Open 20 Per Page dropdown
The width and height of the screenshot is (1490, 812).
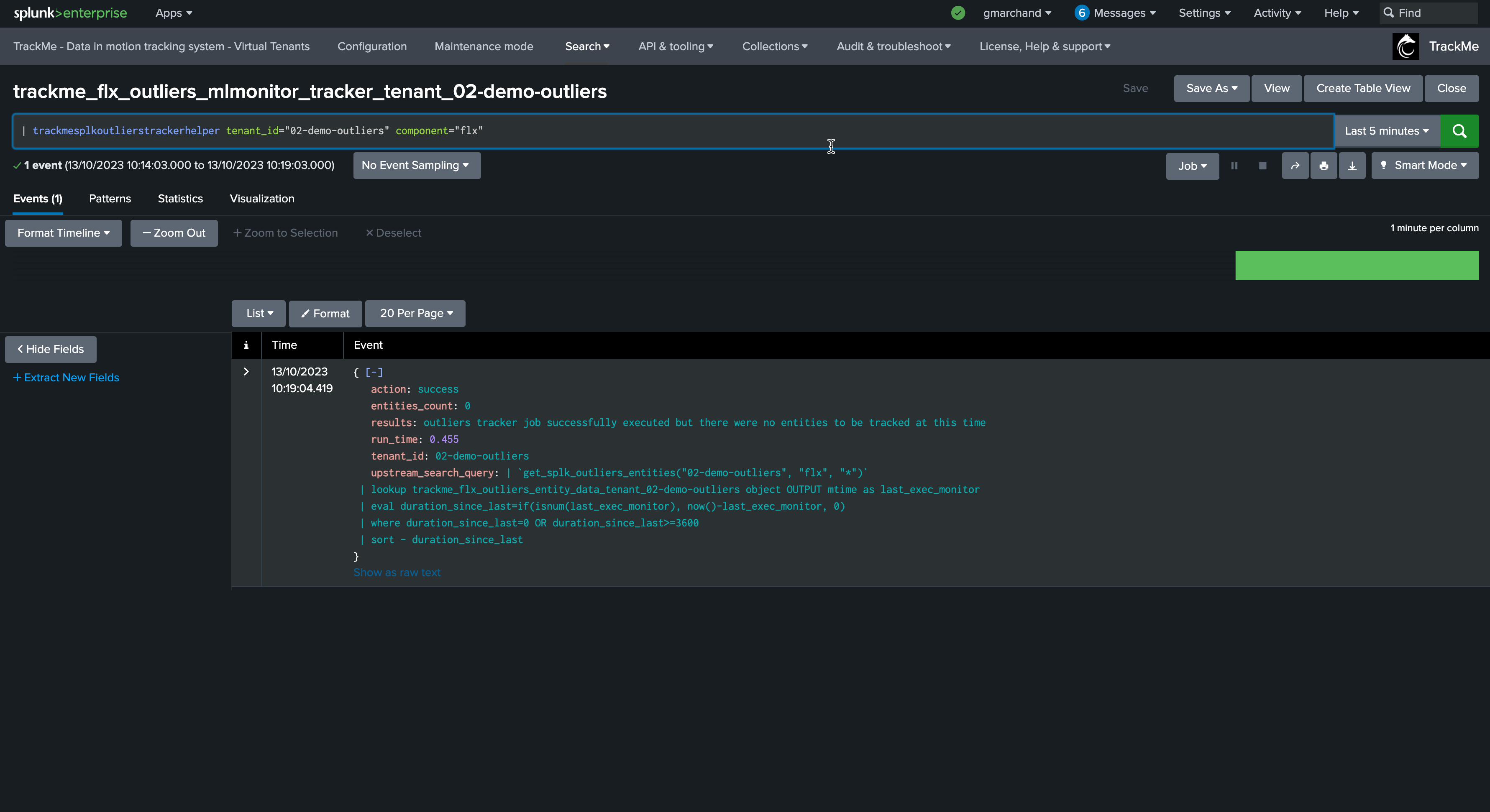(x=415, y=314)
